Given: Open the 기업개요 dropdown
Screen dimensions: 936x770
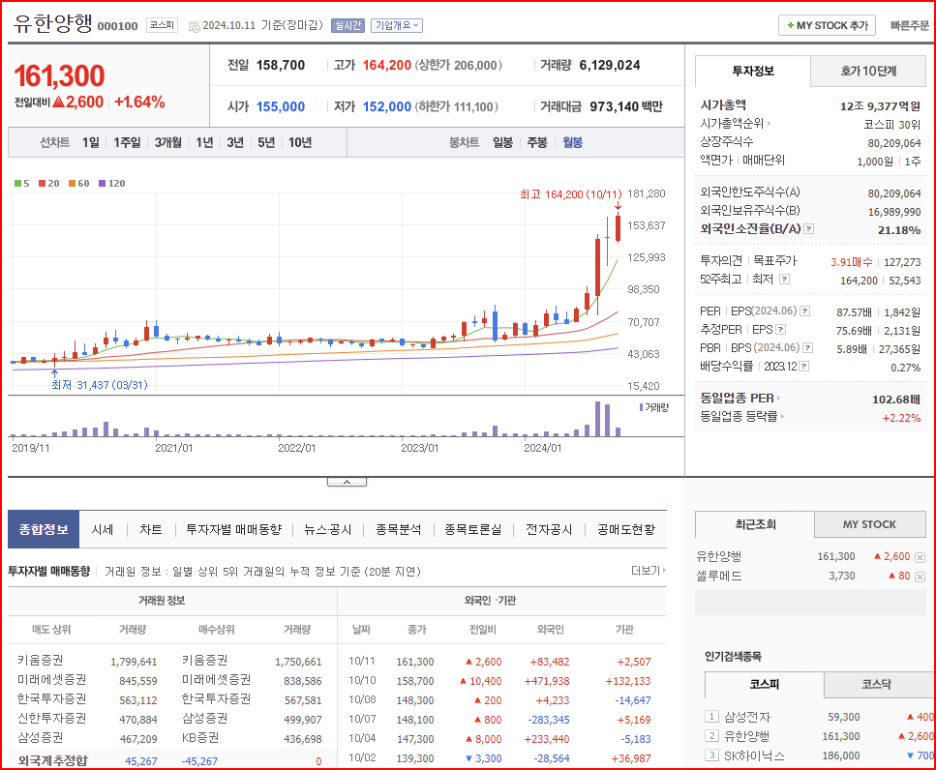Looking at the screenshot, I should (396, 25).
